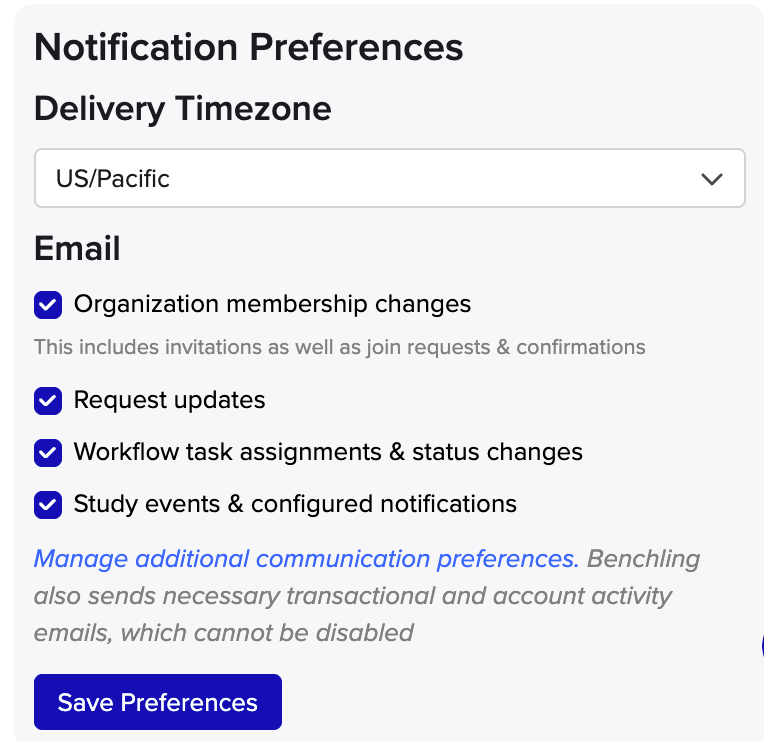The image size is (764, 742).
Task: Click the Email section heading
Action: pos(77,248)
